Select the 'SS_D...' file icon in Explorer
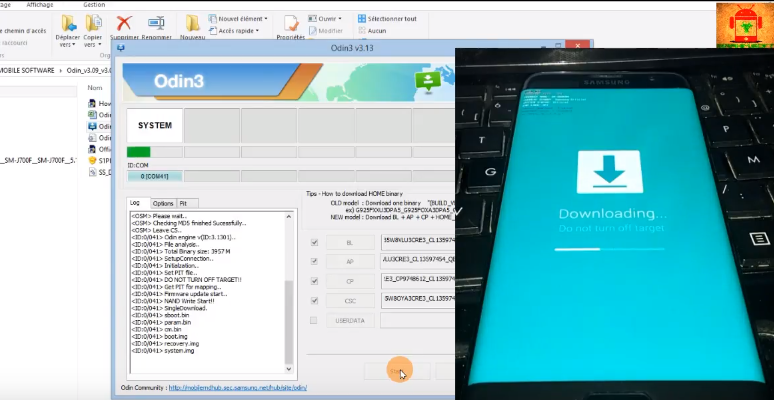Image resolution: width=774 pixels, height=400 pixels. click(x=92, y=172)
